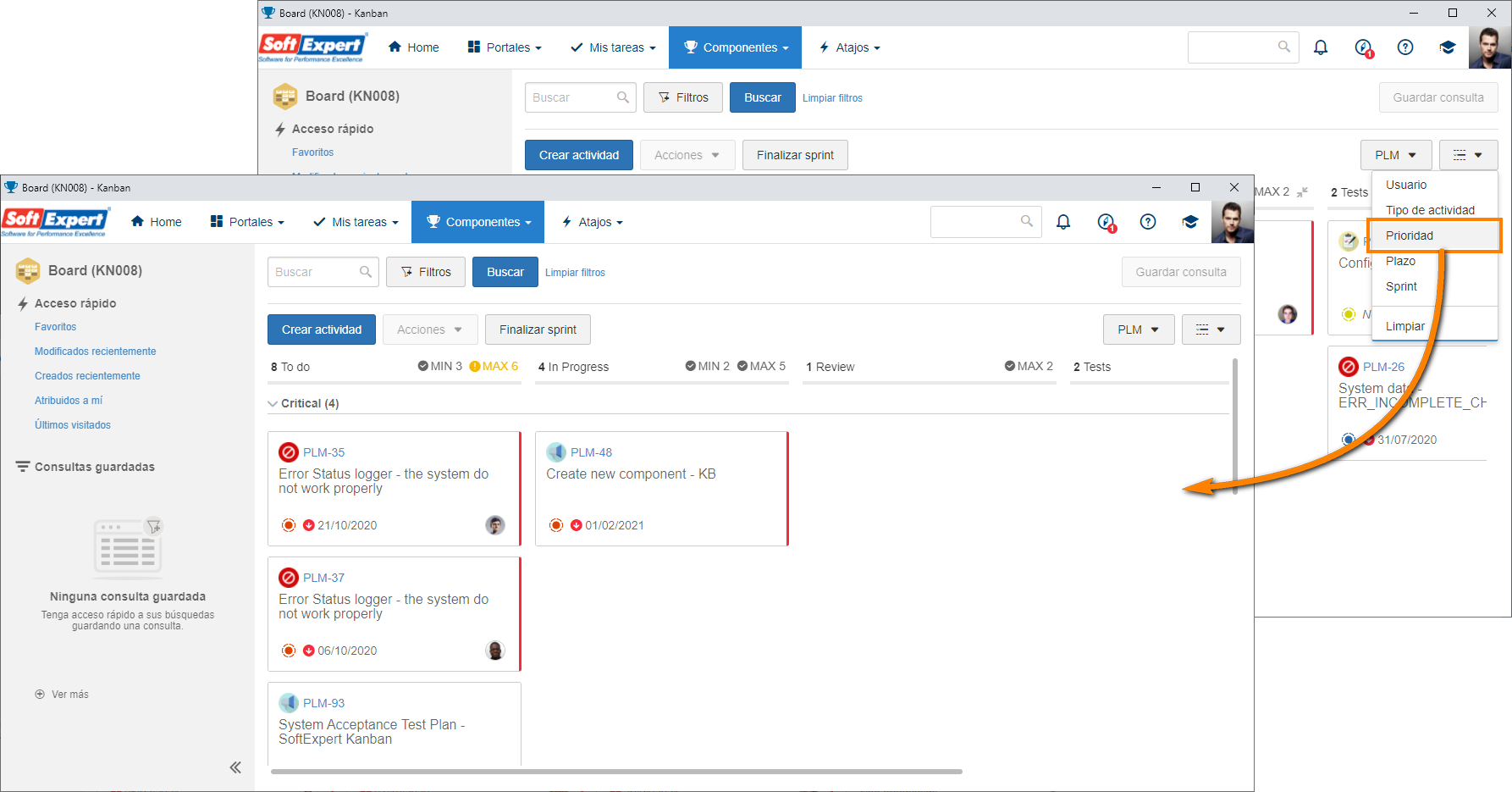1512x792 pixels.
Task: Click component icon on PLM-93 card
Action: coord(289,703)
